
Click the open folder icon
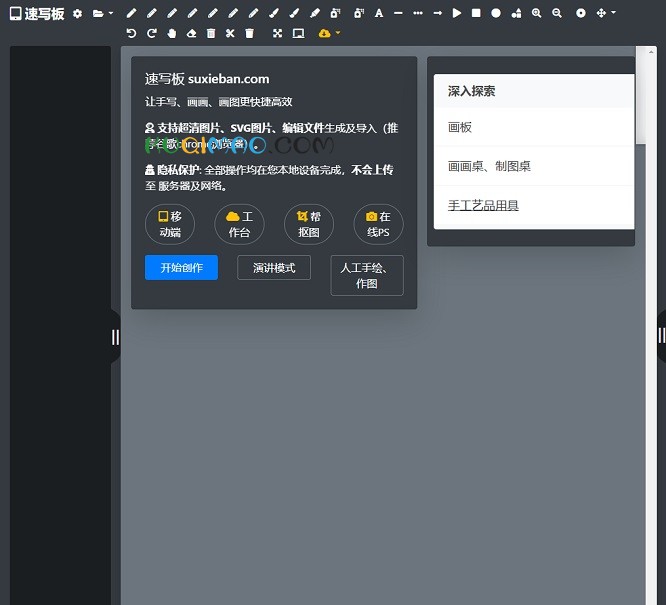point(98,14)
